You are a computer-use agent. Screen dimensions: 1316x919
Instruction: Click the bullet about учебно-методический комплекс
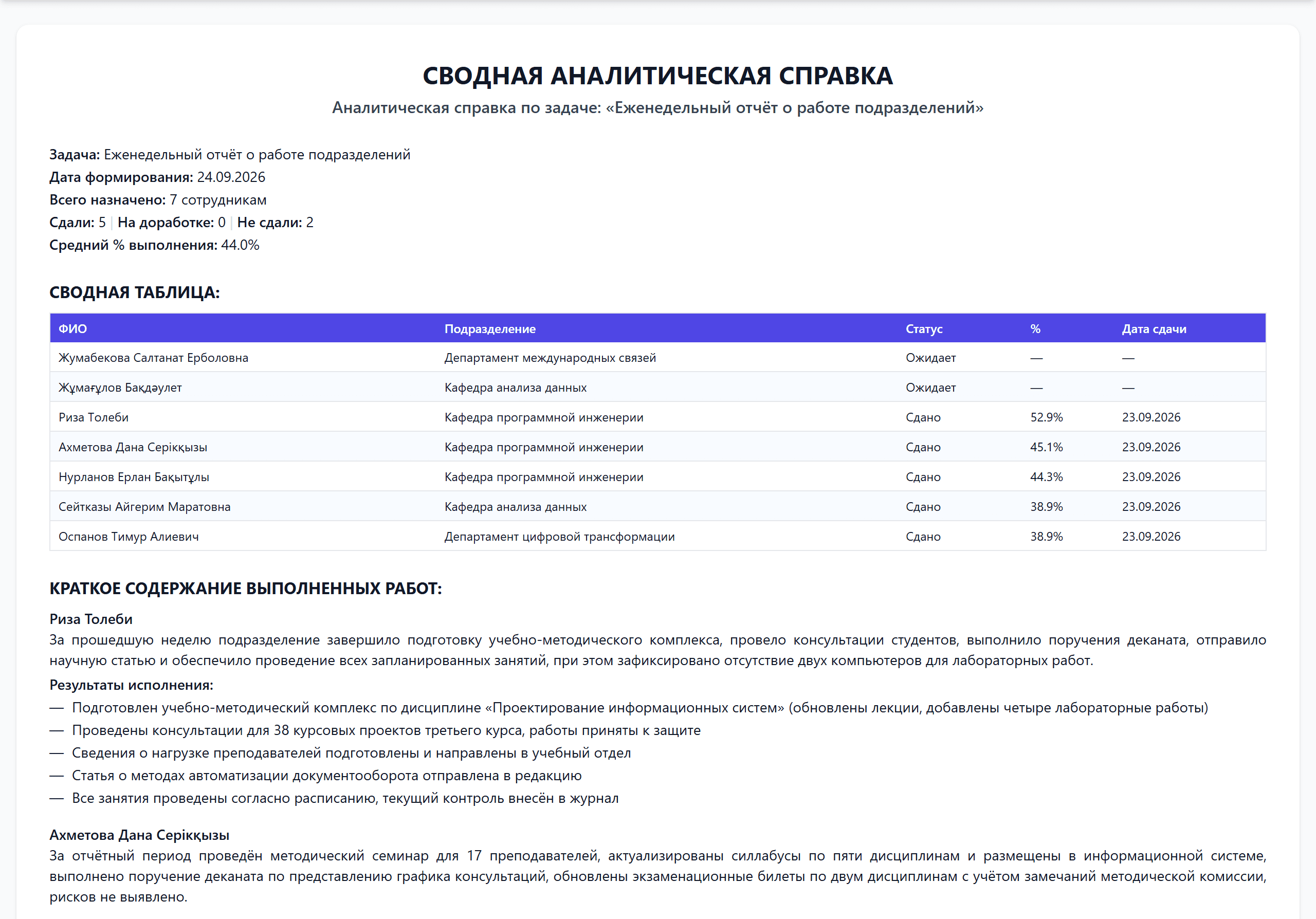pyautogui.click(x=629, y=708)
